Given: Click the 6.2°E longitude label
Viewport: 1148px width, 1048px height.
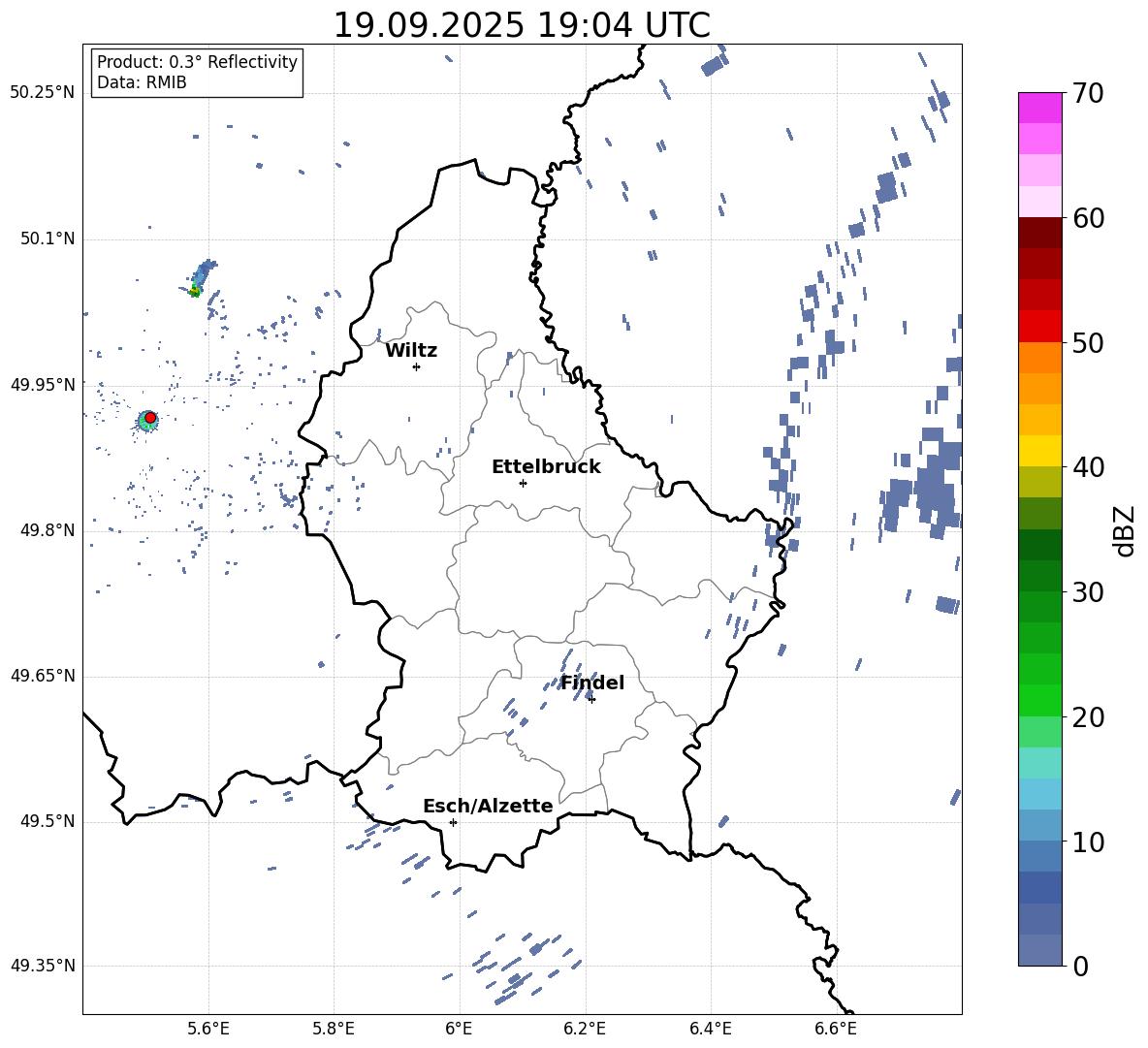Looking at the screenshot, I should [585, 1030].
